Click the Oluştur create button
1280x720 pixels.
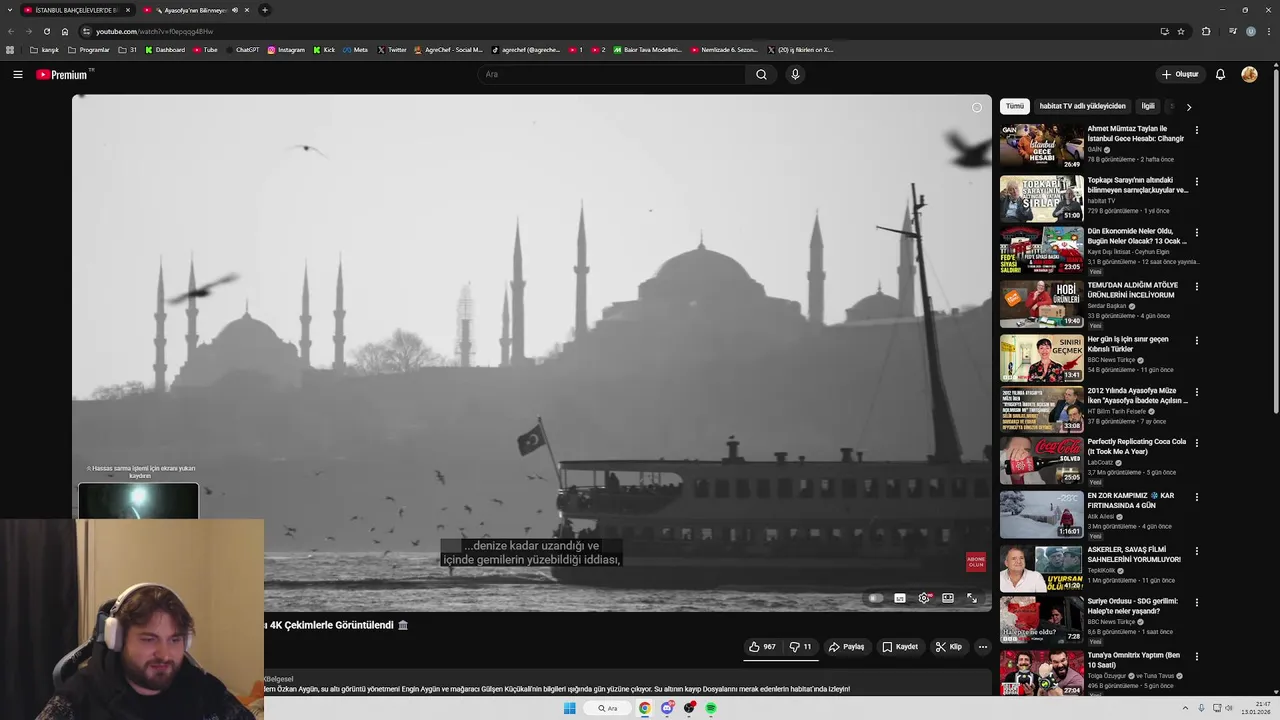tap(1180, 74)
